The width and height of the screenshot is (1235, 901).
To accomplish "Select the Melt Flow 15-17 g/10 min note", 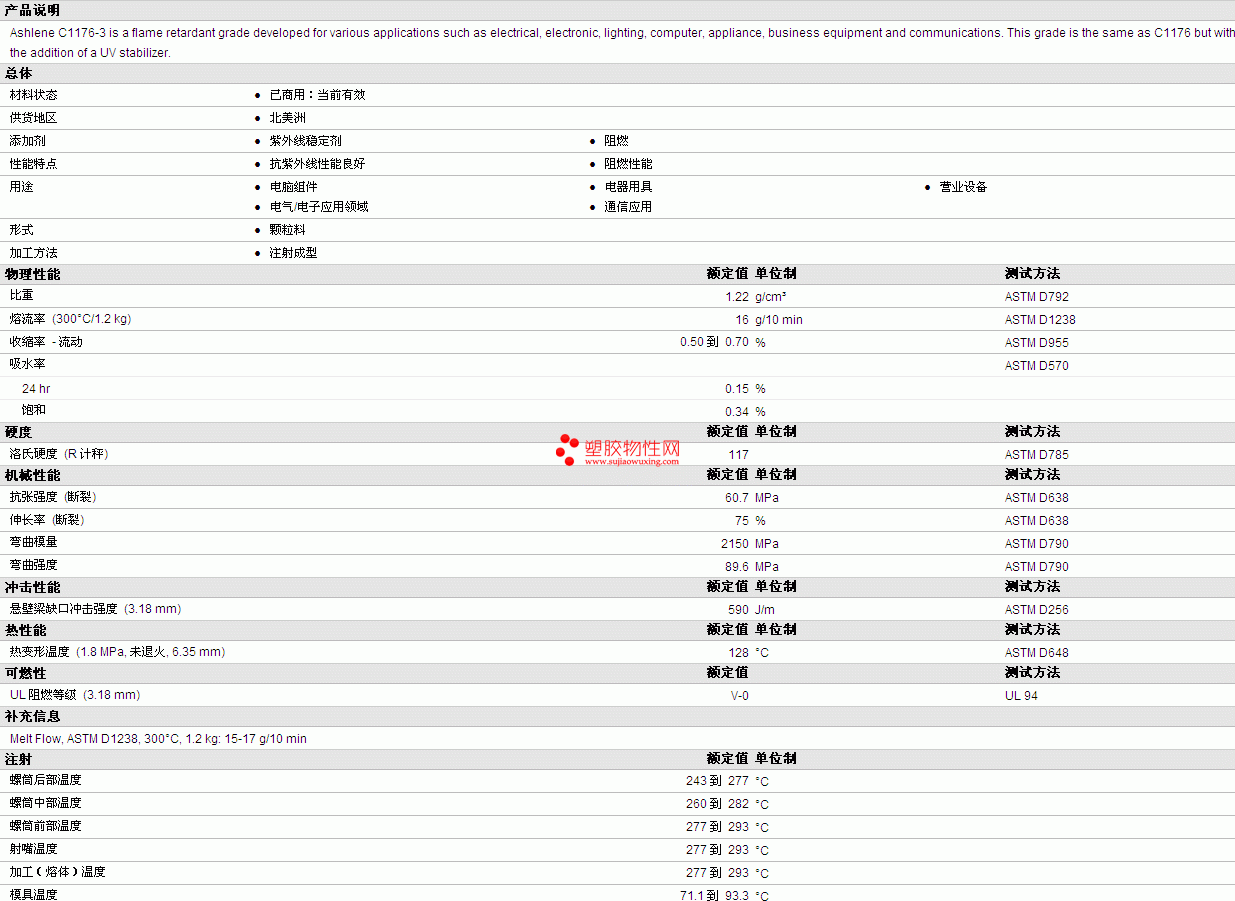I will pyautogui.click(x=158, y=739).
